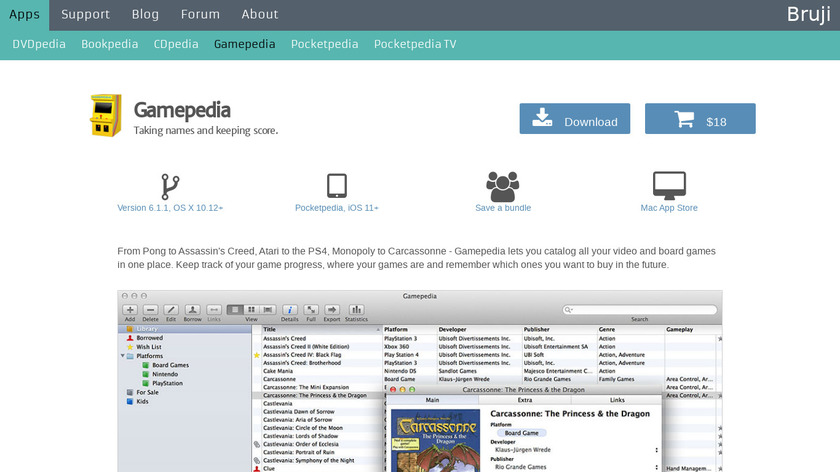This screenshot has height=472, width=840.
Task: Click the tablet Pocketpedia icon
Action: coord(336,186)
